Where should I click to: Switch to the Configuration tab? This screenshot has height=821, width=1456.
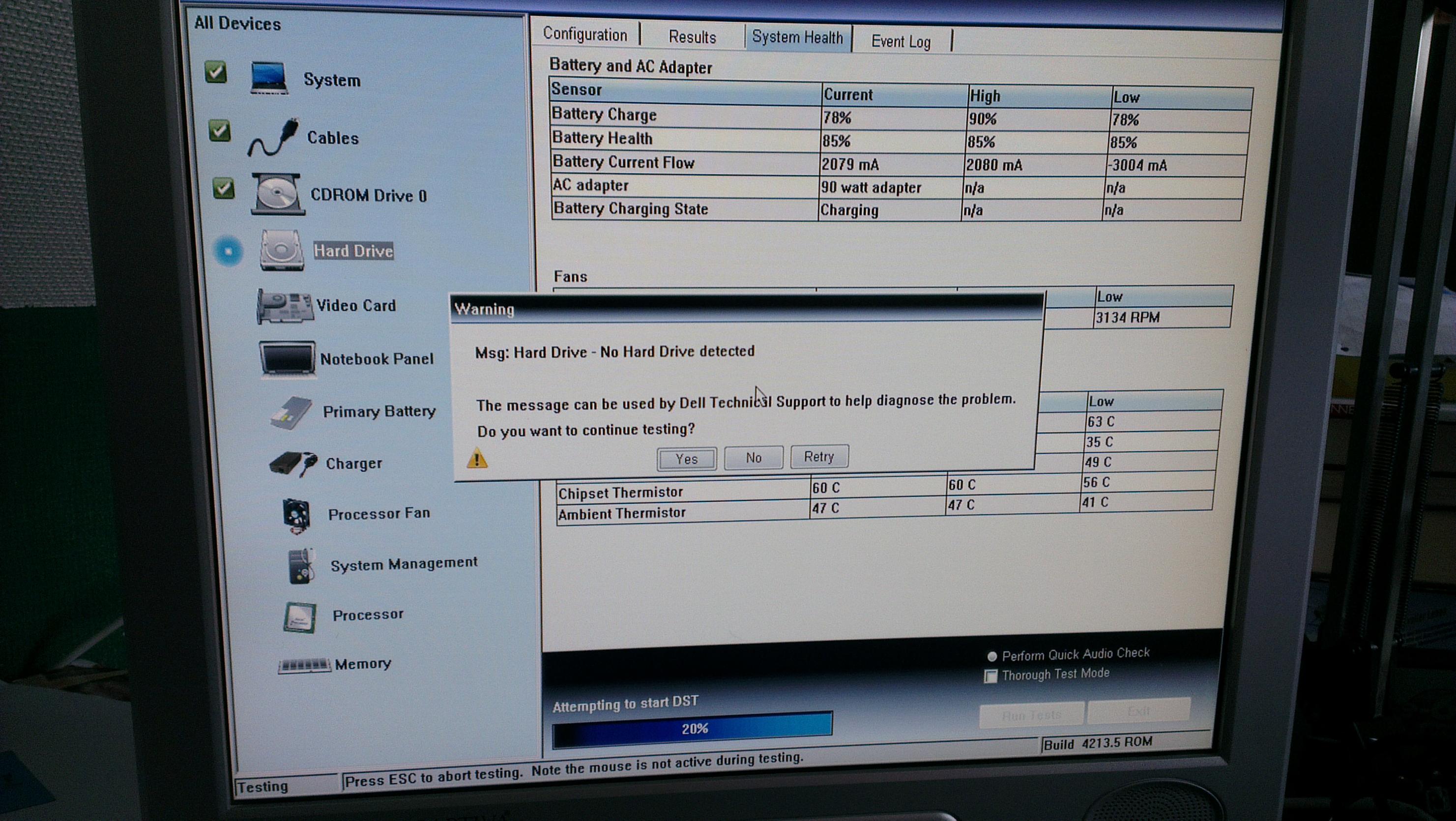[585, 34]
